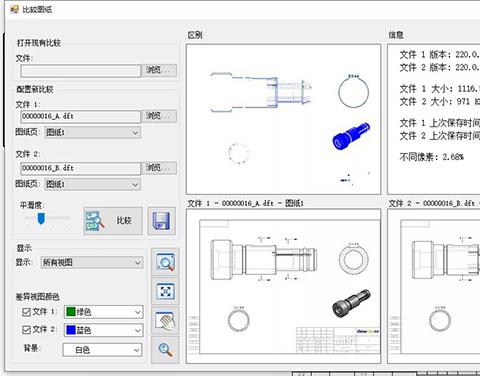This screenshot has height=376, width=480.
Task: Click the floppy disk save icon
Action: (162, 221)
